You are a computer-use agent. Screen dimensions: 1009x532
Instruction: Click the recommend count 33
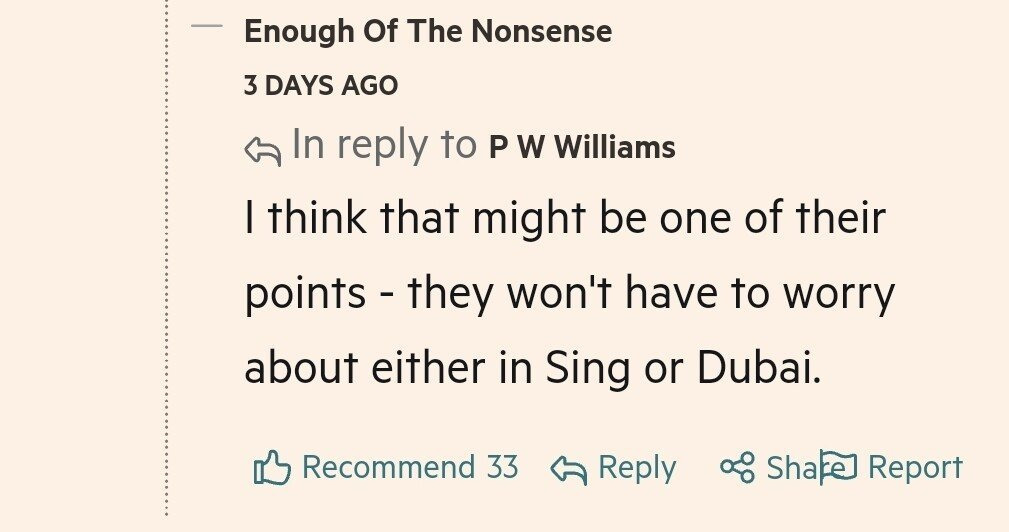[502, 467]
